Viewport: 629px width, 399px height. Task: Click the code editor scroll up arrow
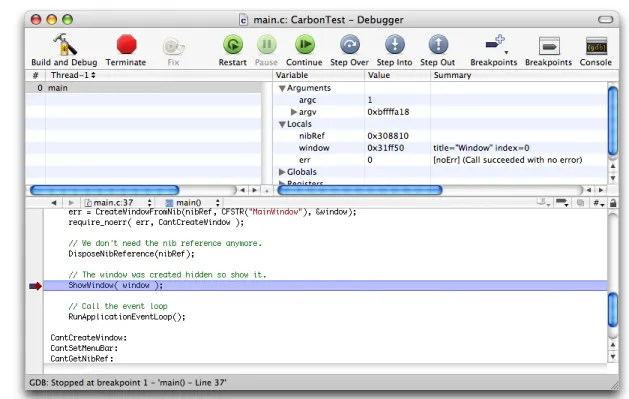(x=613, y=344)
